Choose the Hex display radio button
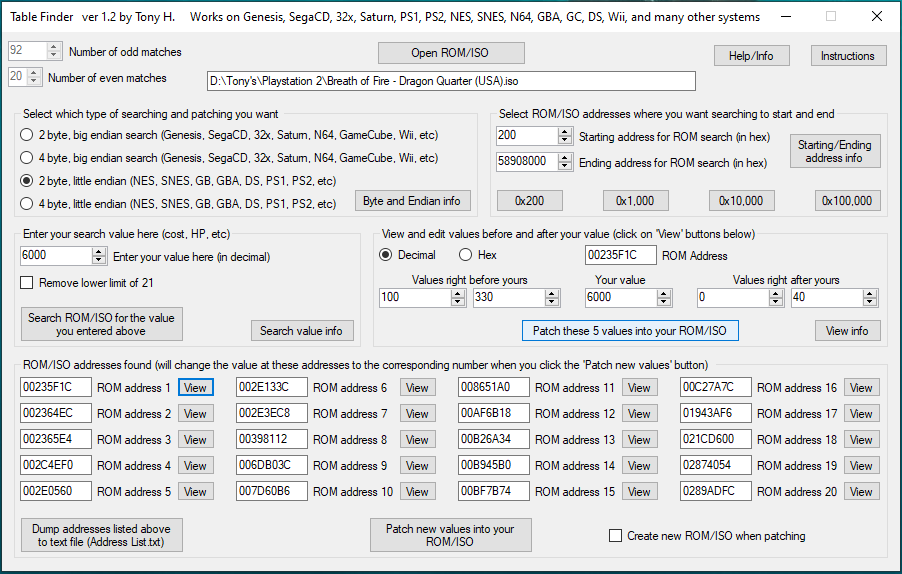Image resolution: width=902 pixels, height=574 pixels. (x=465, y=255)
